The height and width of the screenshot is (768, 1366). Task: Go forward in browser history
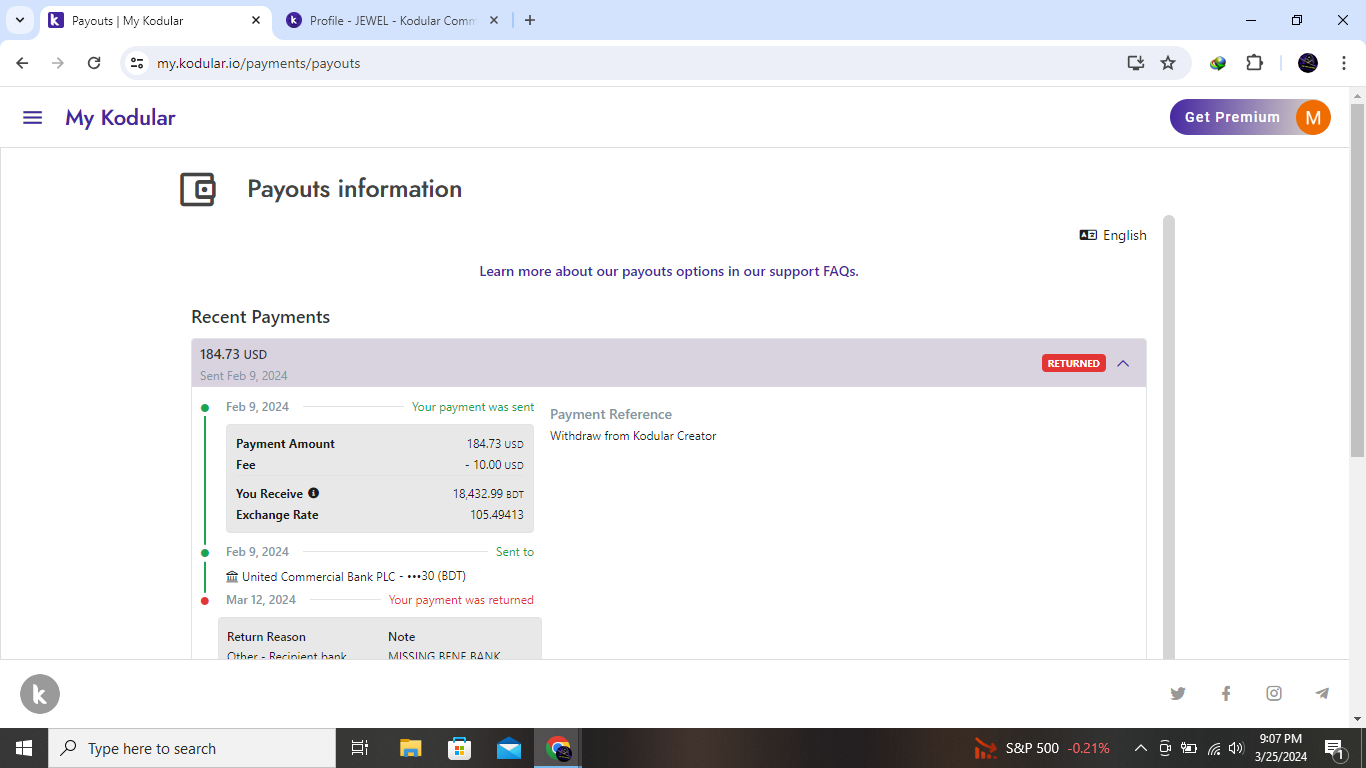coord(58,63)
